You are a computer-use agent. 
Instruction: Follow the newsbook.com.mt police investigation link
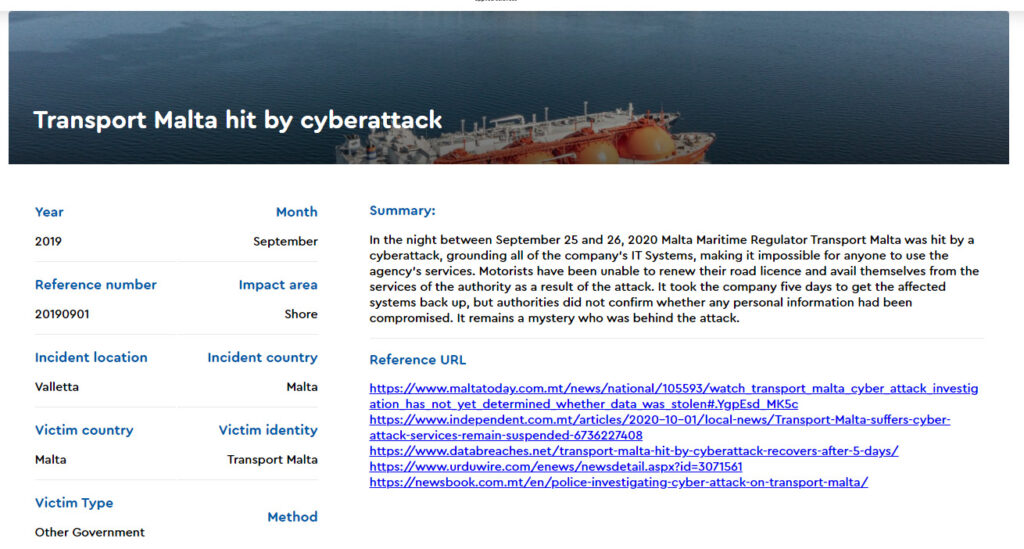[x=618, y=482]
